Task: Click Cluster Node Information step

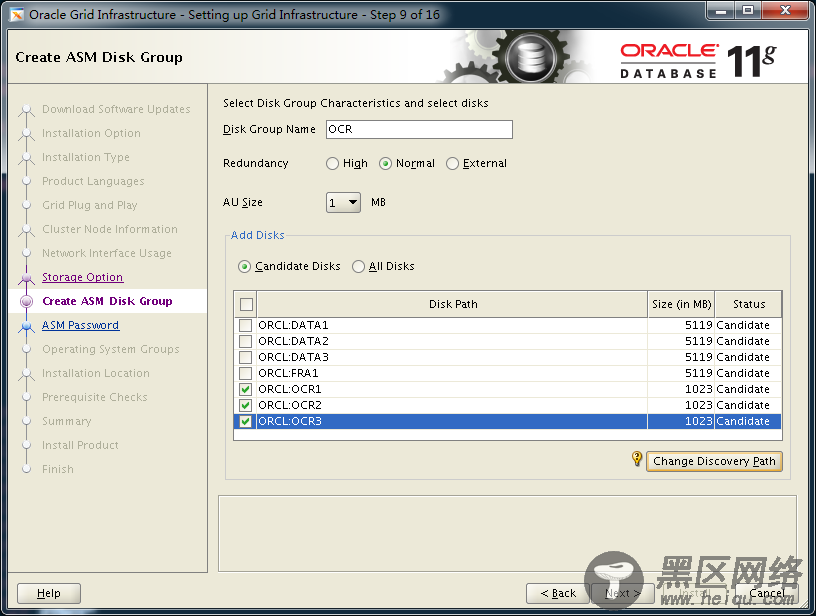Action: (110, 229)
